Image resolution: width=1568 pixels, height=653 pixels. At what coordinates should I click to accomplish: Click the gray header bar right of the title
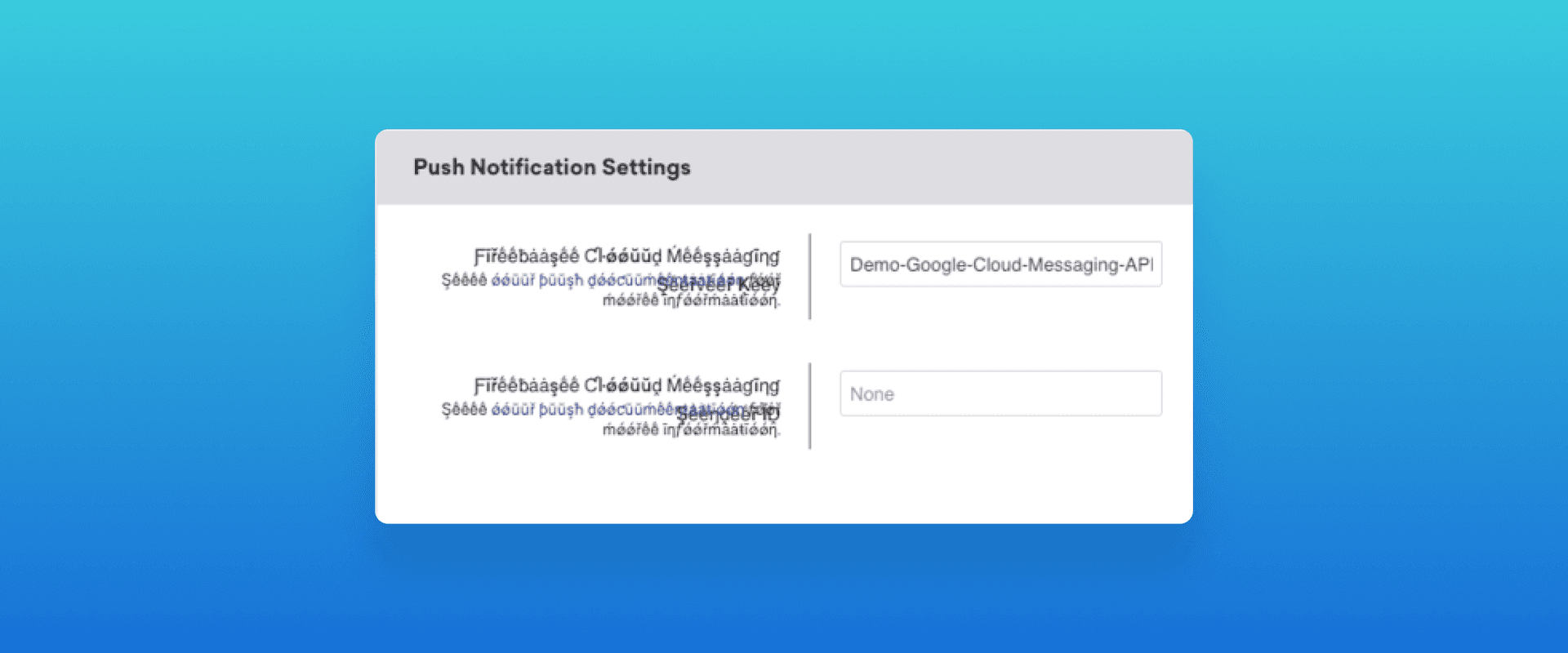939,167
